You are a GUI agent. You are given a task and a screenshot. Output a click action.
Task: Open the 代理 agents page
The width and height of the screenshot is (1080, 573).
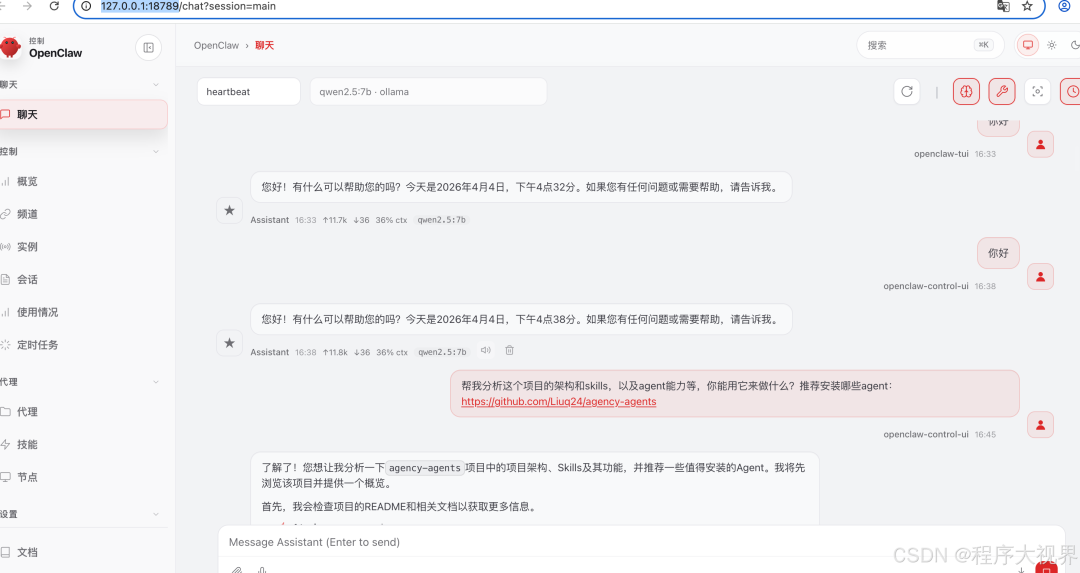[x=28, y=412]
